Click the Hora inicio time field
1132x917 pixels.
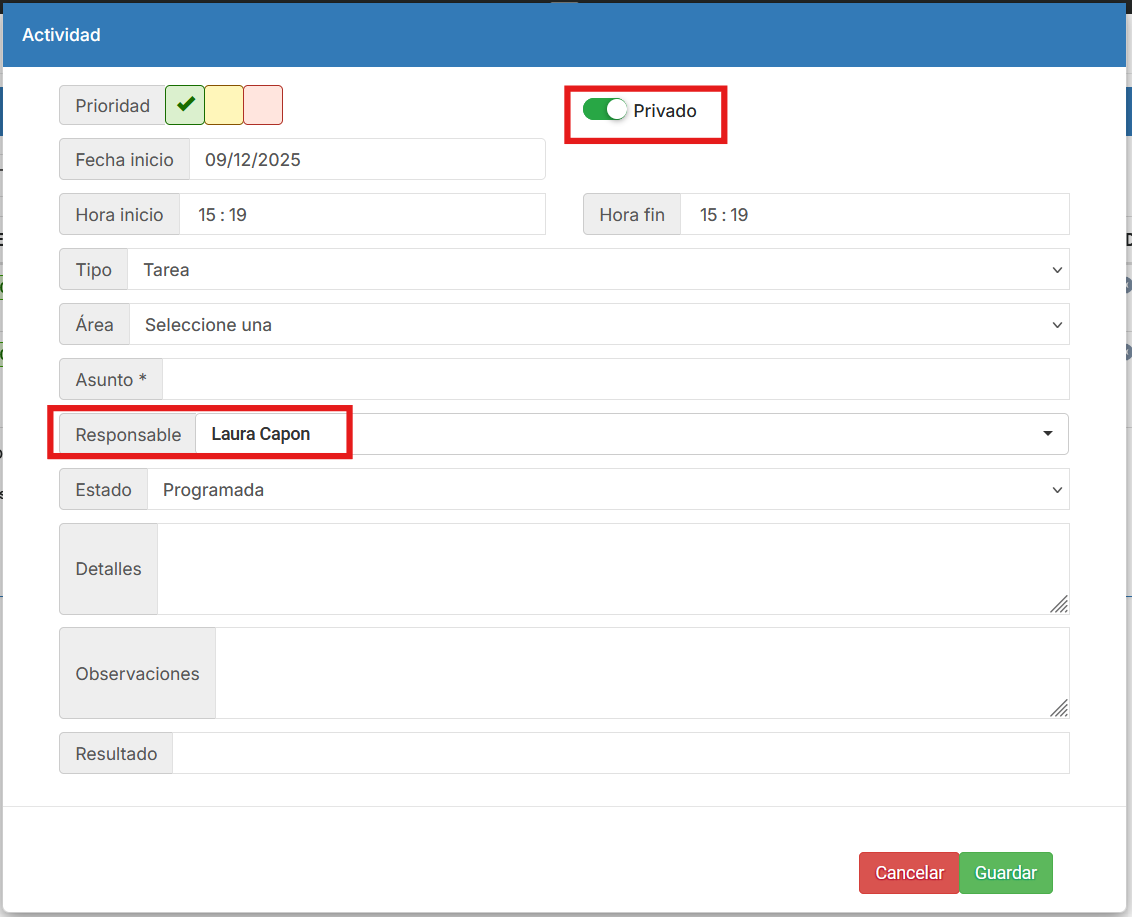point(361,215)
